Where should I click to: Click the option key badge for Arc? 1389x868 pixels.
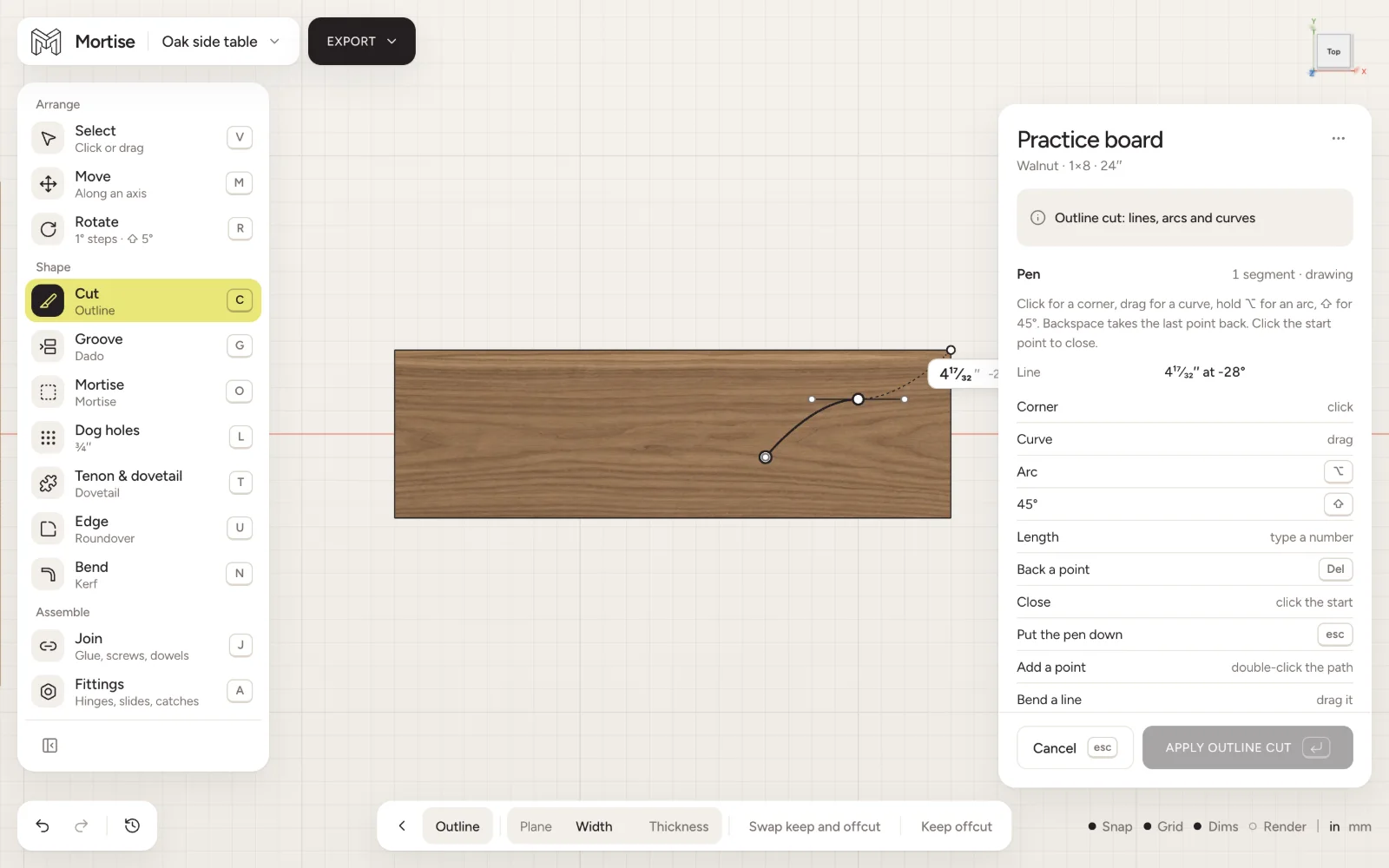point(1338,471)
